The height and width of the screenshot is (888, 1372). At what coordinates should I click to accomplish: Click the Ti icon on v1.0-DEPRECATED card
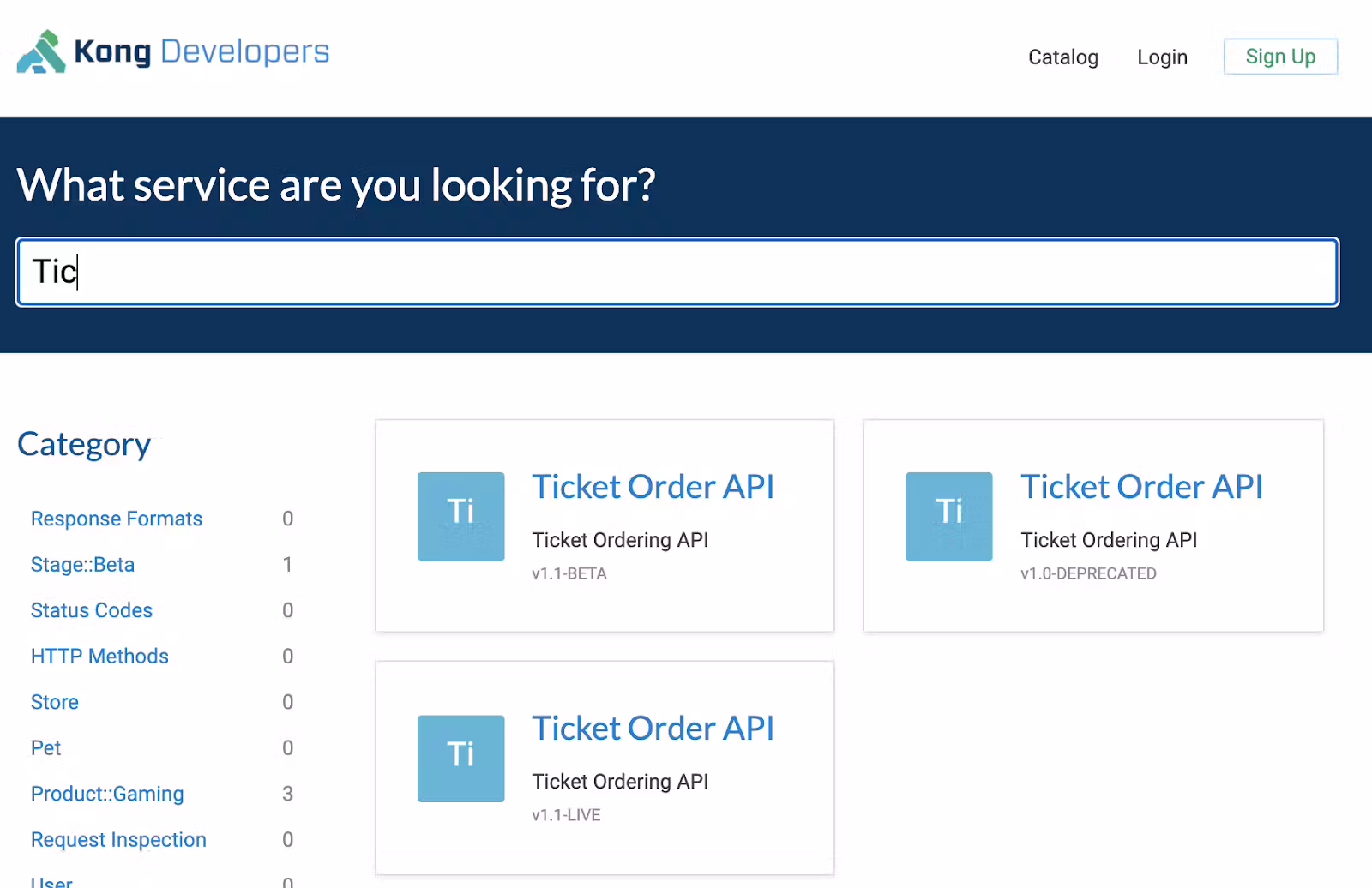click(948, 516)
